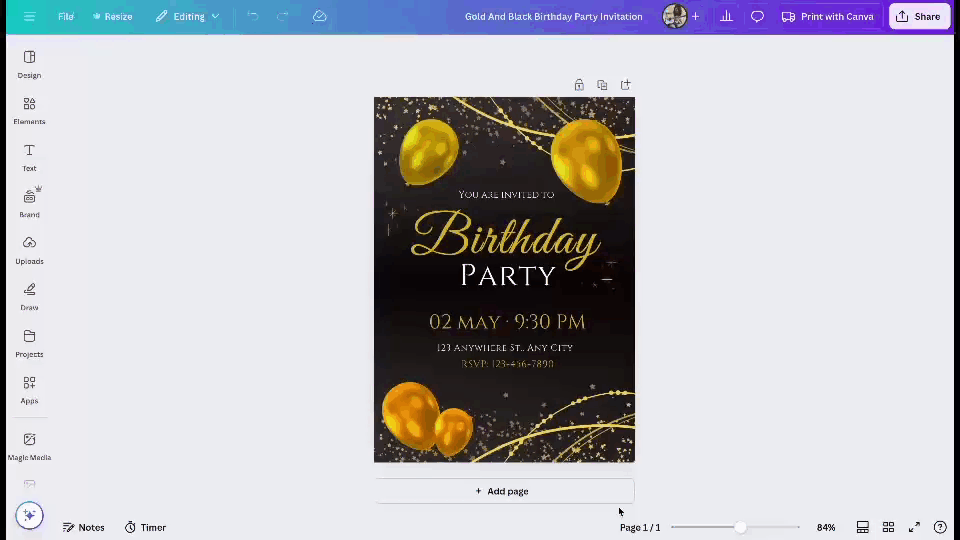
Task: Toggle grid view of pages
Action: click(x=888, y=527)
